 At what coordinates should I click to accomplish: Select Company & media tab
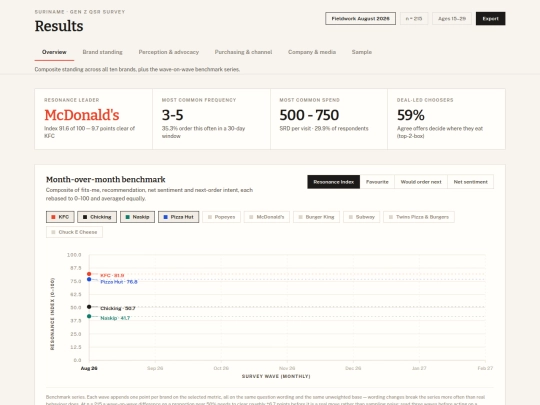pos(312,52)
